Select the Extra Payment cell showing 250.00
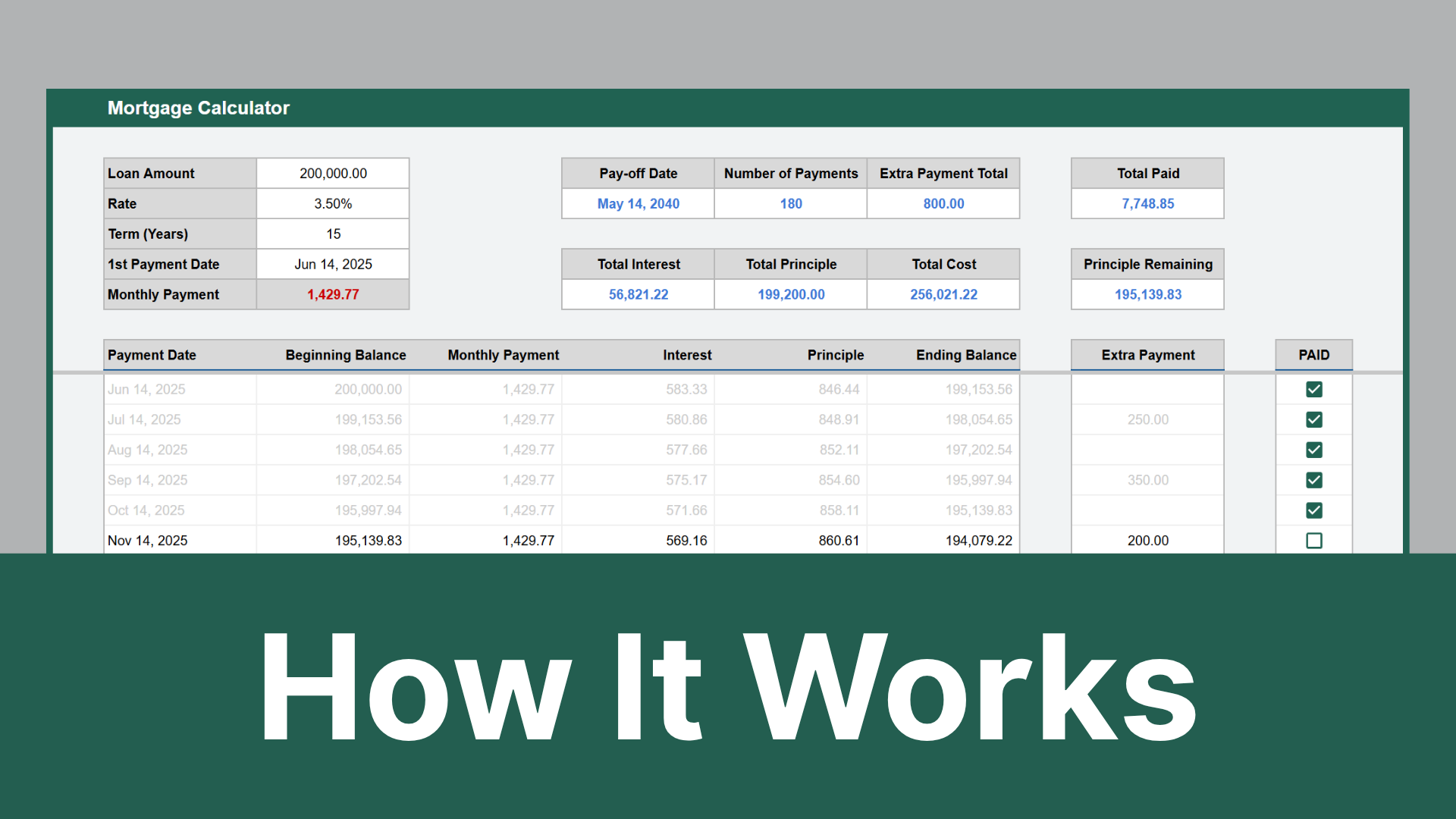The width and height of the screenshot is (1456, 819). tap(1147, 419)
